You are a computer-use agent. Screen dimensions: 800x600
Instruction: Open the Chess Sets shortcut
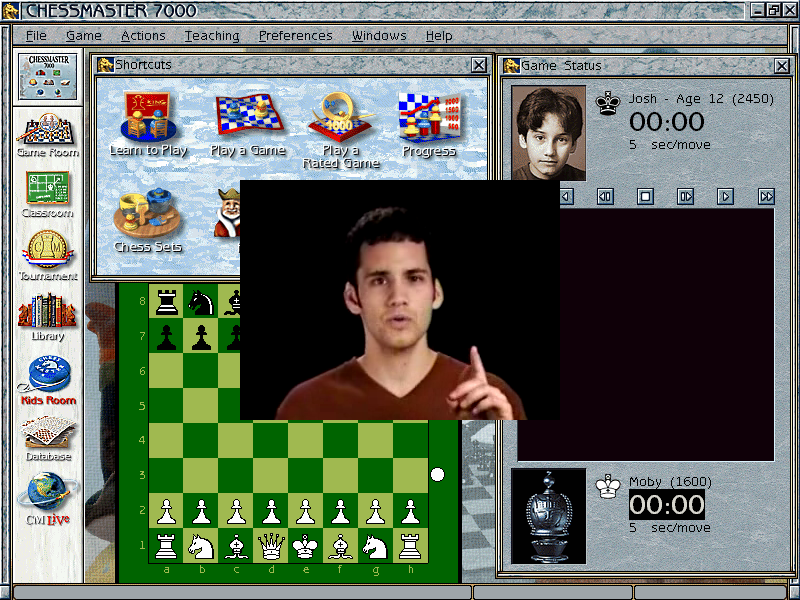pyautogui.click(x=147, y=220)
